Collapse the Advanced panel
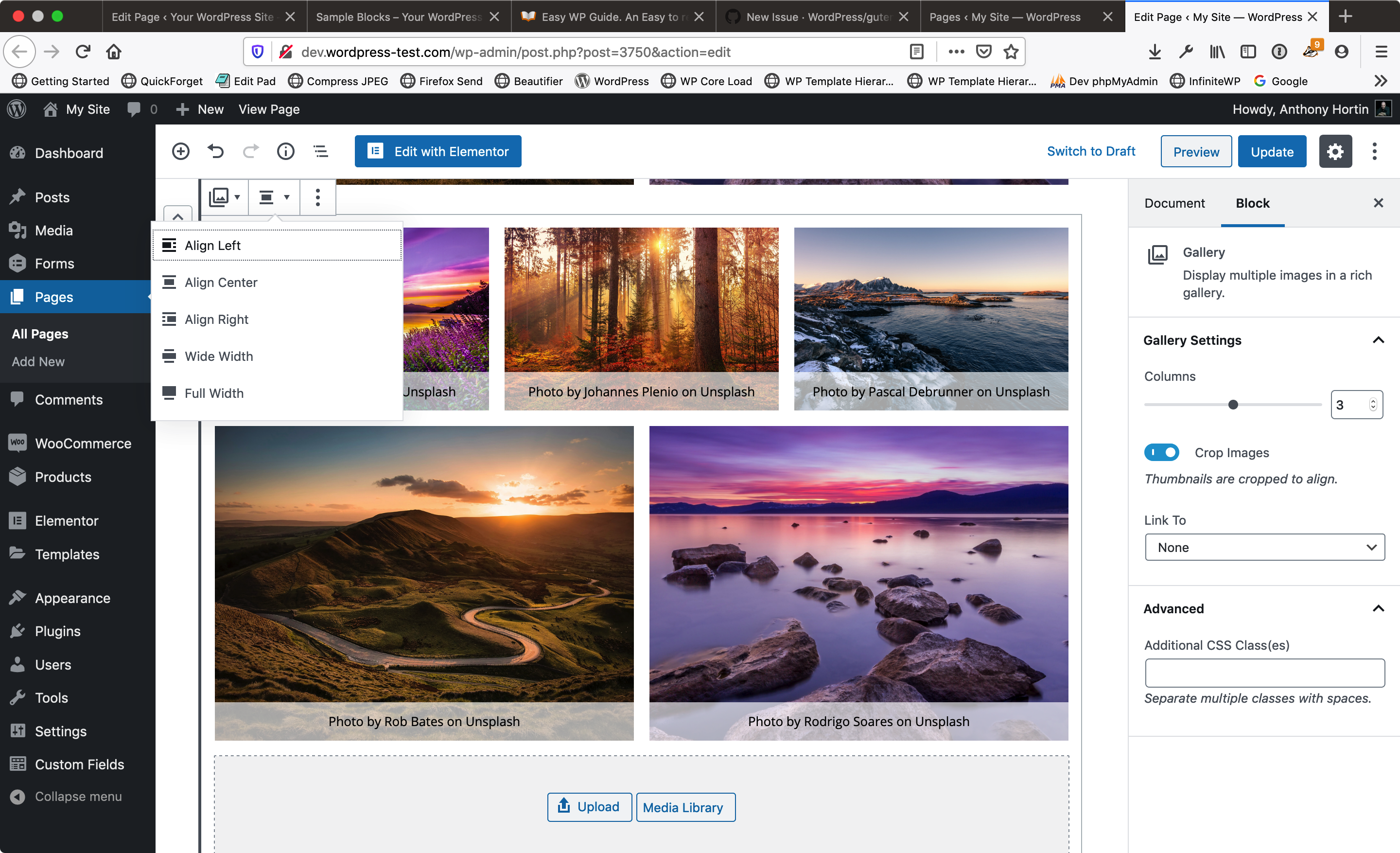The height and width of the screenshot is (853, 1400). pyautogui.click(x=1378, y=608)
